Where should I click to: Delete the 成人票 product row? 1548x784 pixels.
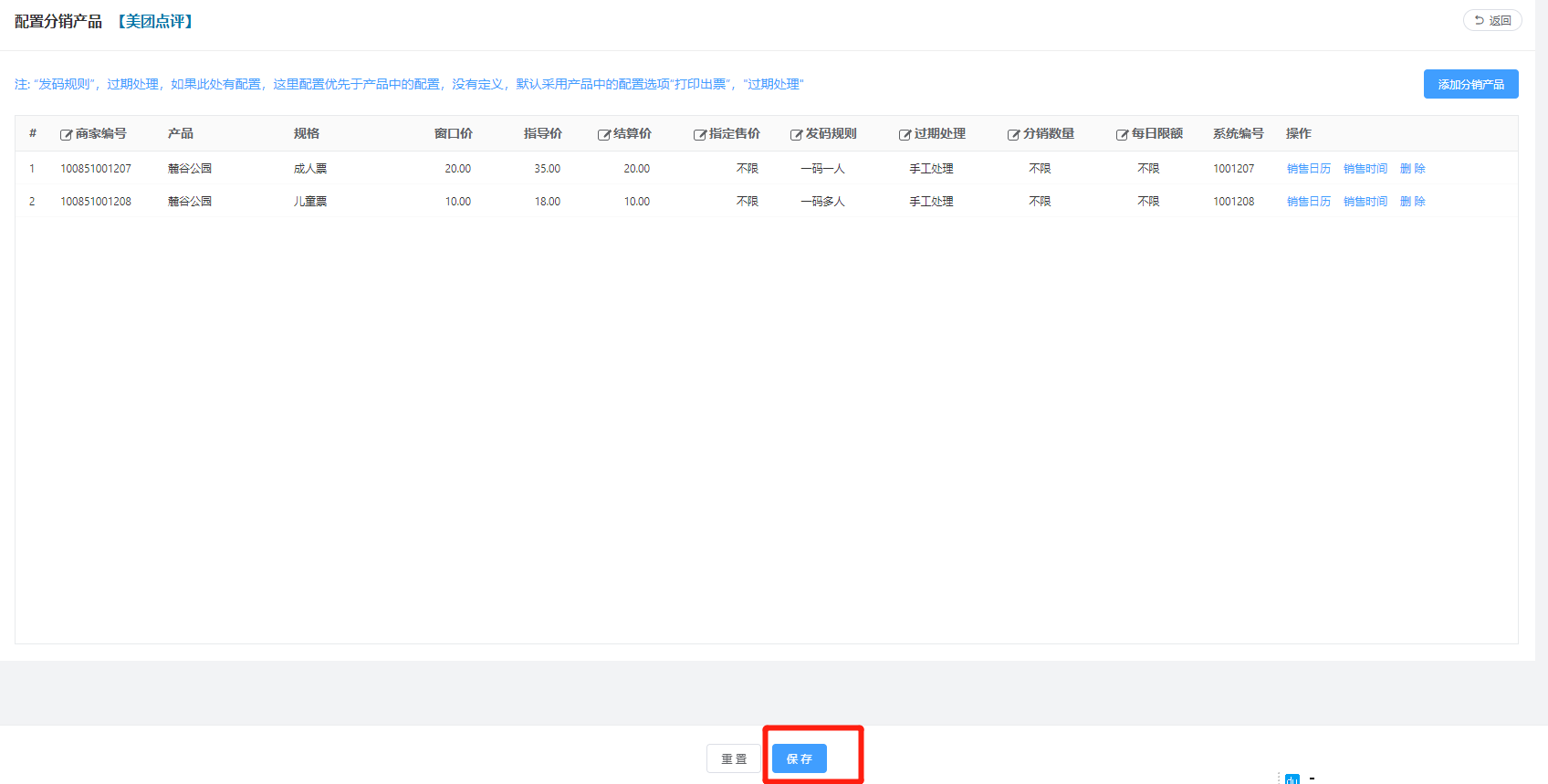point(1412,169)
